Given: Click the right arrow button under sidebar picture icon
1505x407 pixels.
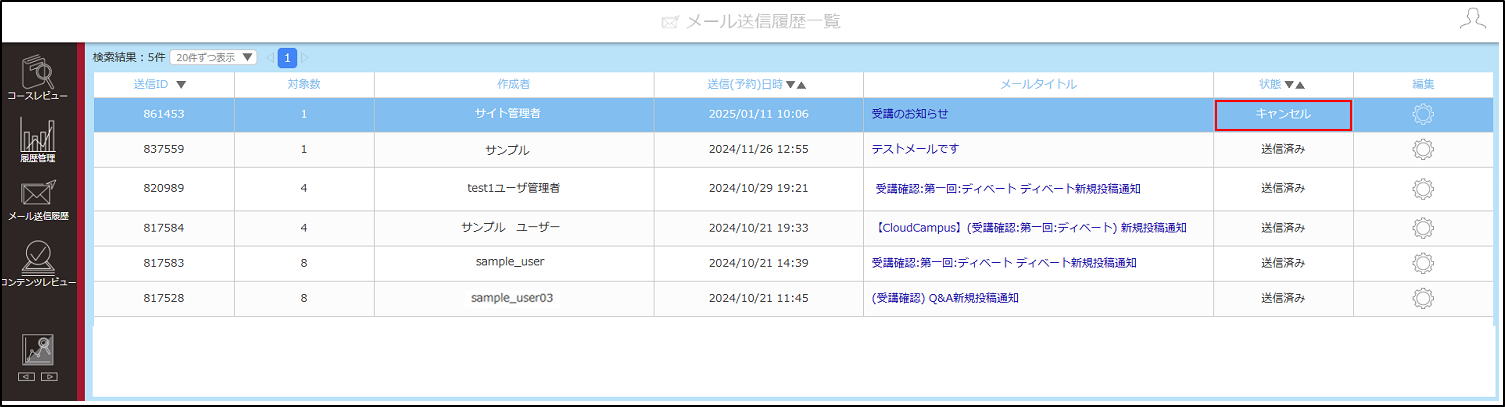Looking at the screenshot, I should pos(49,377).
